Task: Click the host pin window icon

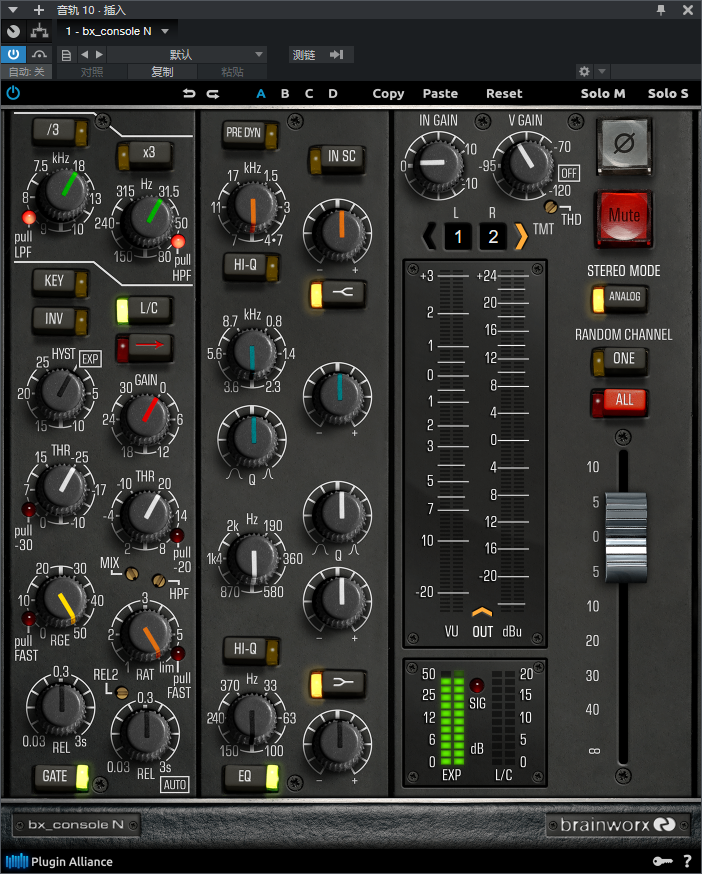Action: pyautogui.click(x=661, y=10)
